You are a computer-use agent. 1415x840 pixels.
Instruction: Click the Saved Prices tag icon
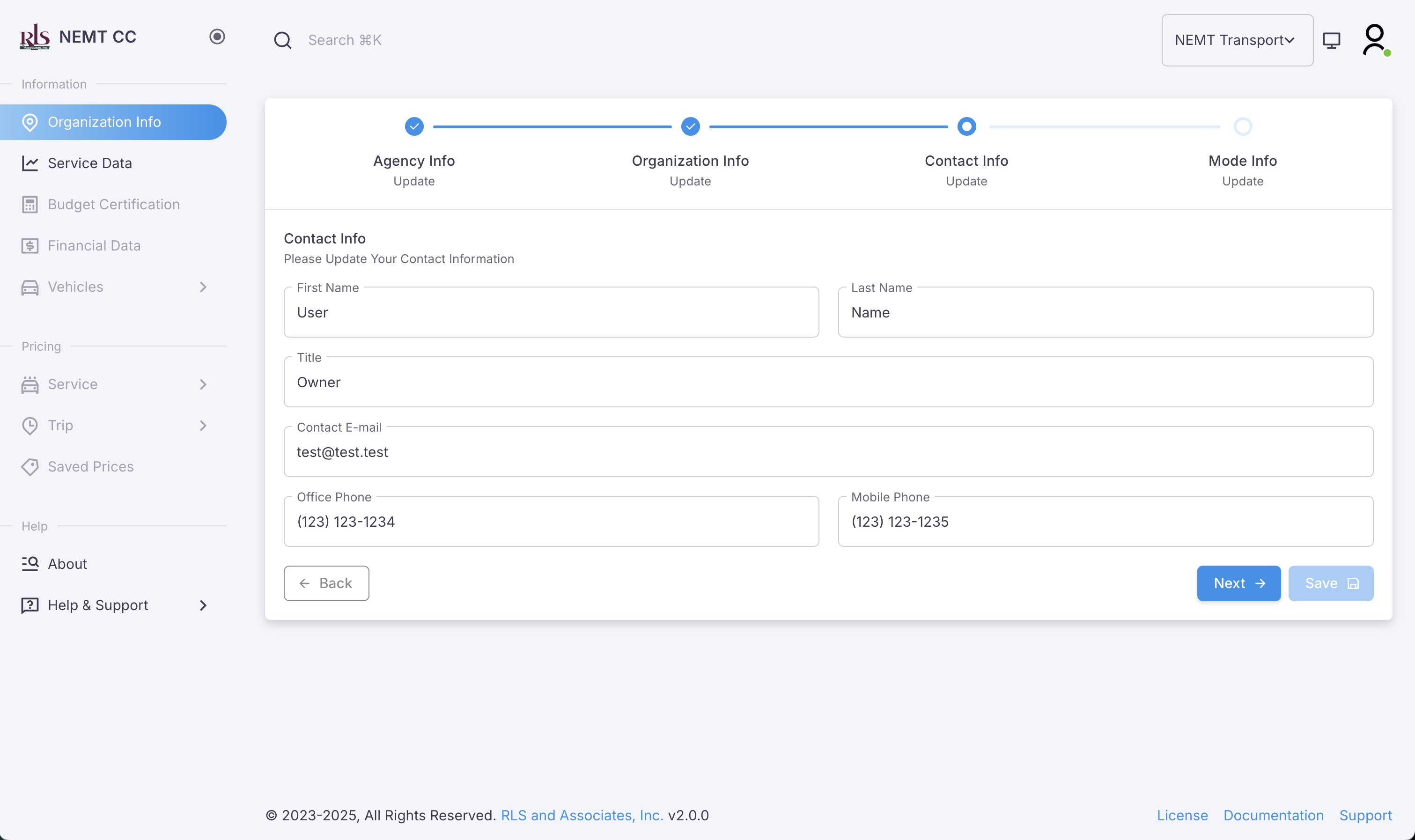click(29, 467)
